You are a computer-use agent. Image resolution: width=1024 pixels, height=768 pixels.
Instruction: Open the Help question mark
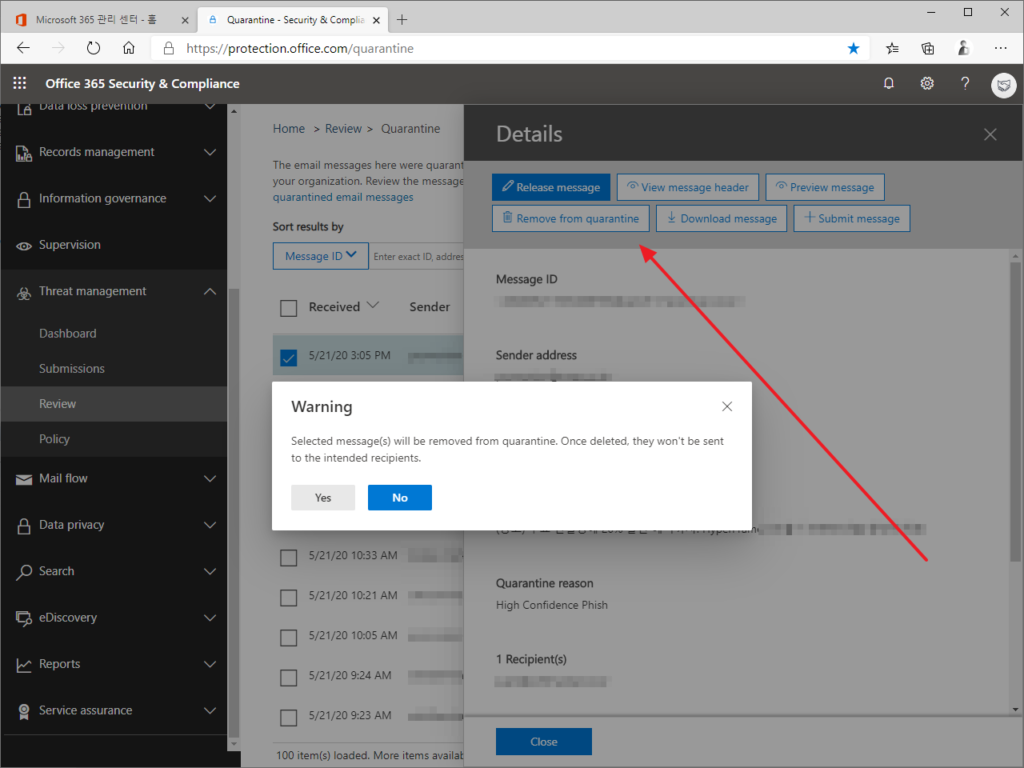(x=964, y=83)
